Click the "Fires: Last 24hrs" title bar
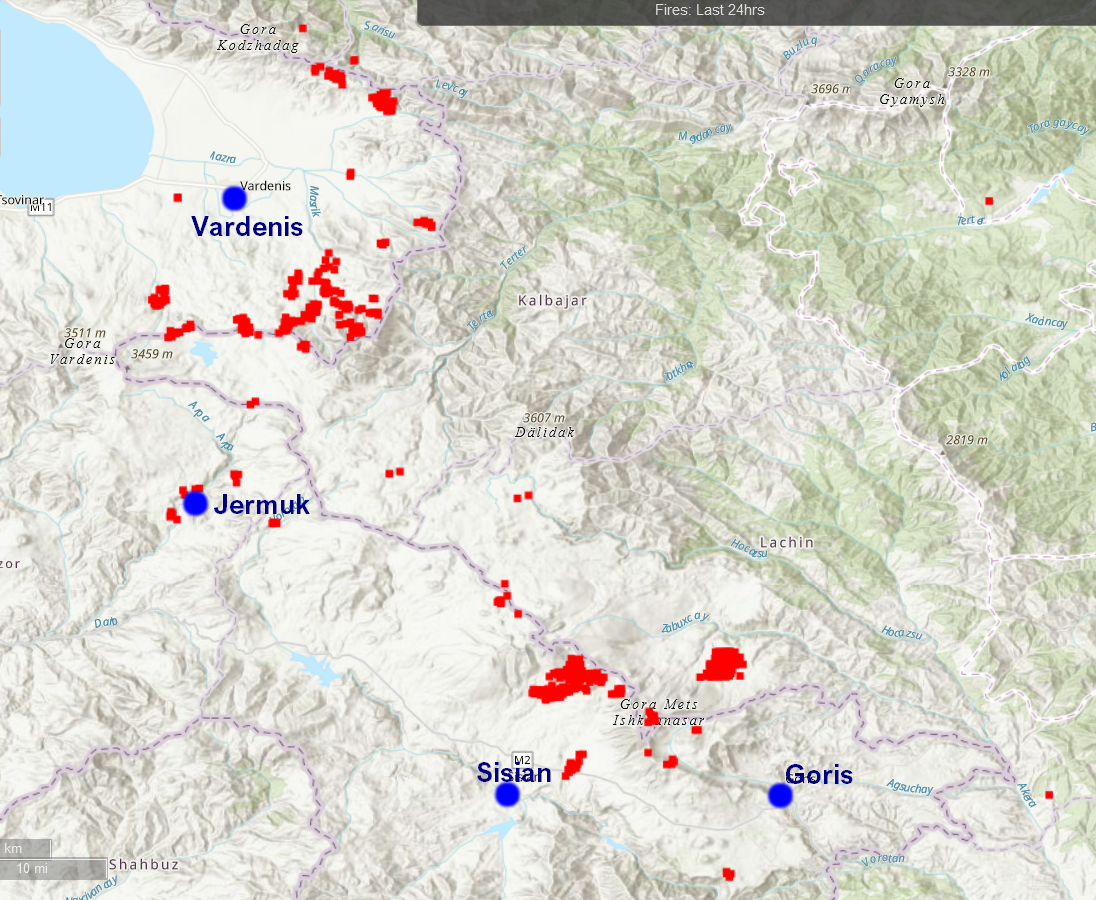This screenshot has height=900, width=1096. point(709,11)
